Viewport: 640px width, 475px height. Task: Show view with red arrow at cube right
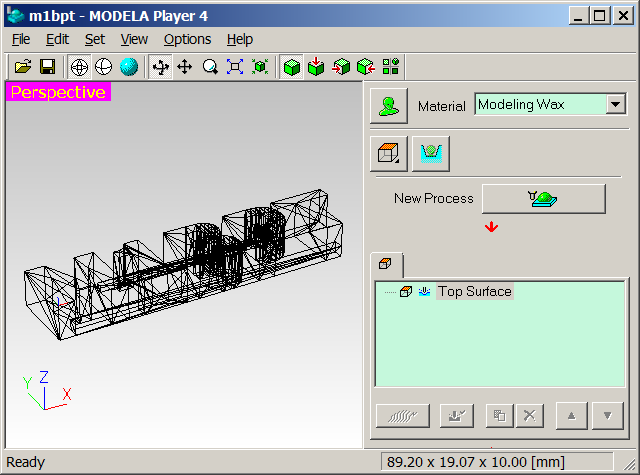(366, 67)
